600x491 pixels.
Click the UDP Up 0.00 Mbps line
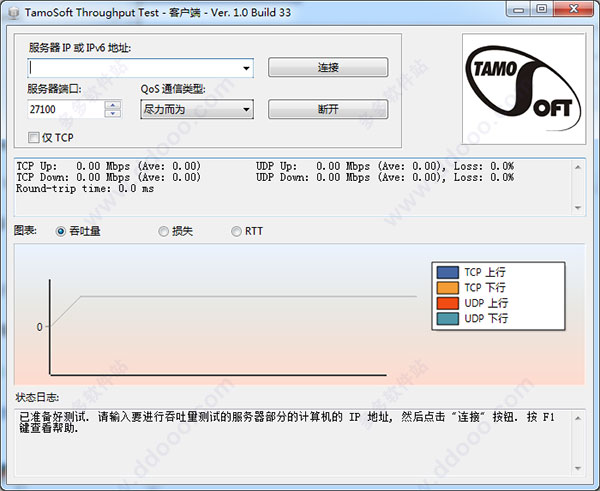pyautogui.click(x=385, y=166)
